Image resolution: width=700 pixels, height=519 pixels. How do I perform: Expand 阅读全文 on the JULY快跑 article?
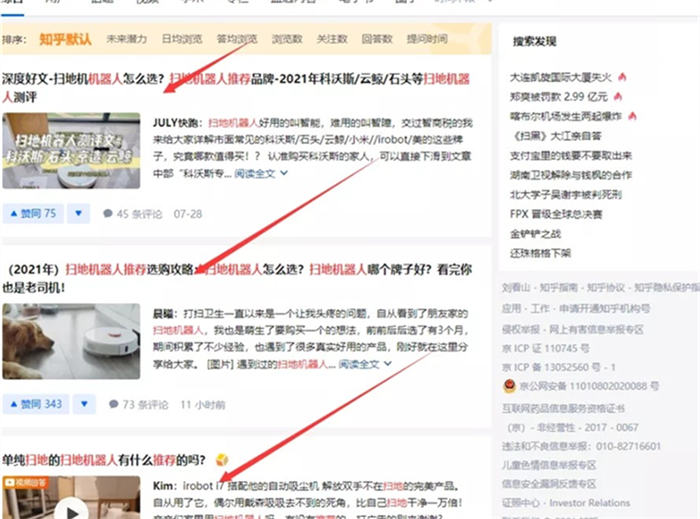[x=261, y=173]
